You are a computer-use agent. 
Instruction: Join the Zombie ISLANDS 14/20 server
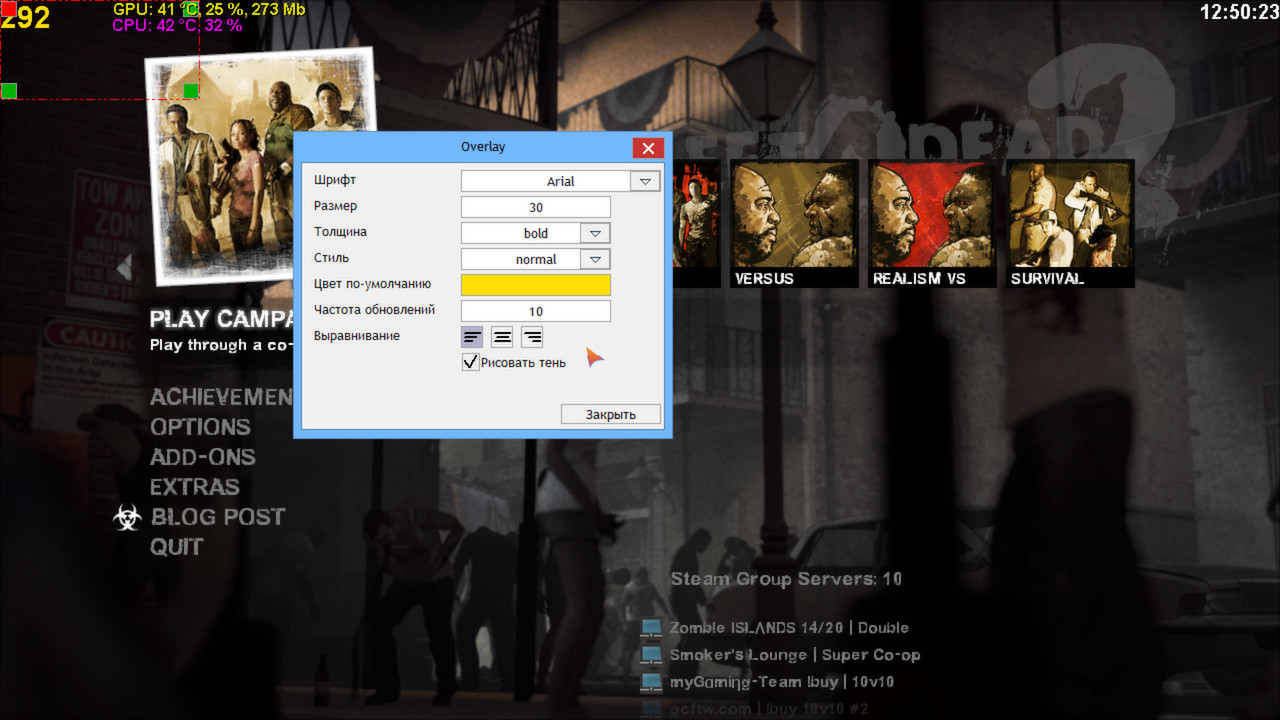coord(789,628)
